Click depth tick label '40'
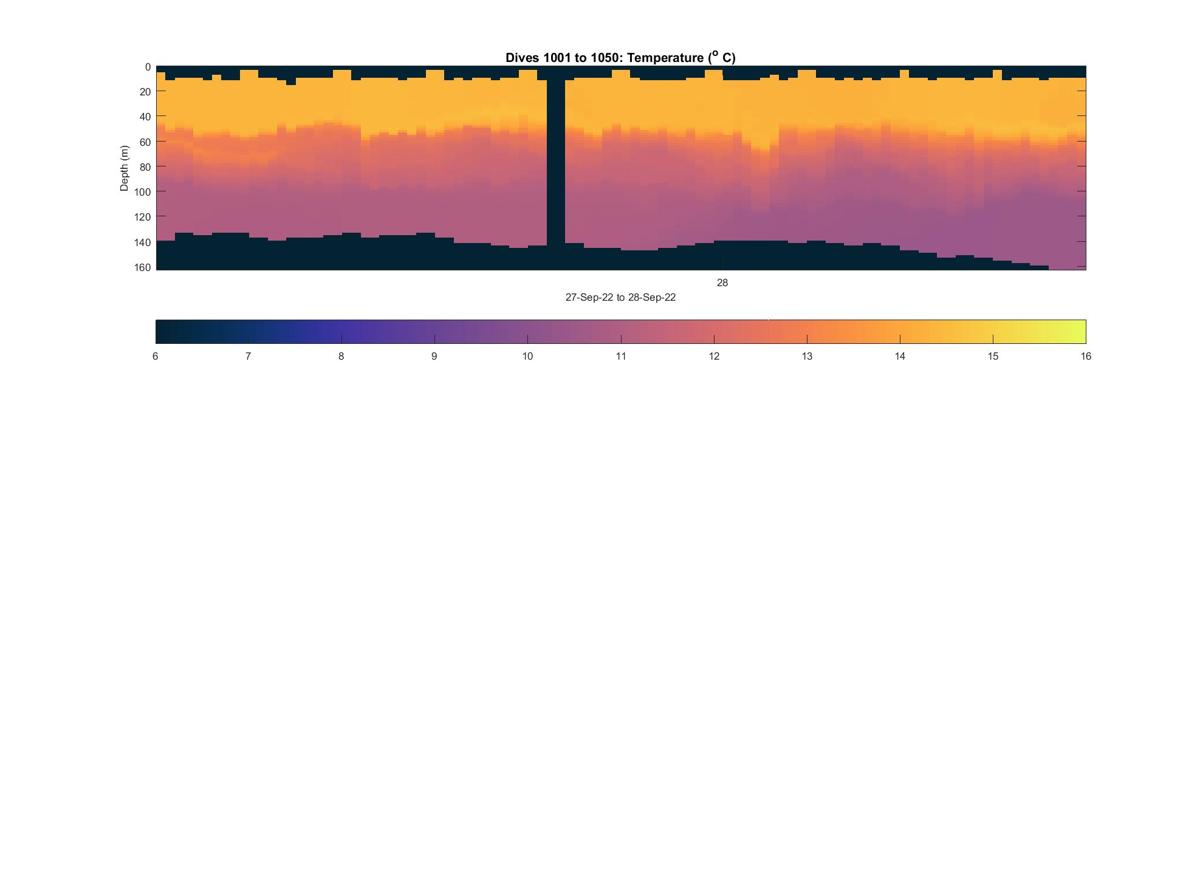The image size is (1200, 885). coord(145,117)
